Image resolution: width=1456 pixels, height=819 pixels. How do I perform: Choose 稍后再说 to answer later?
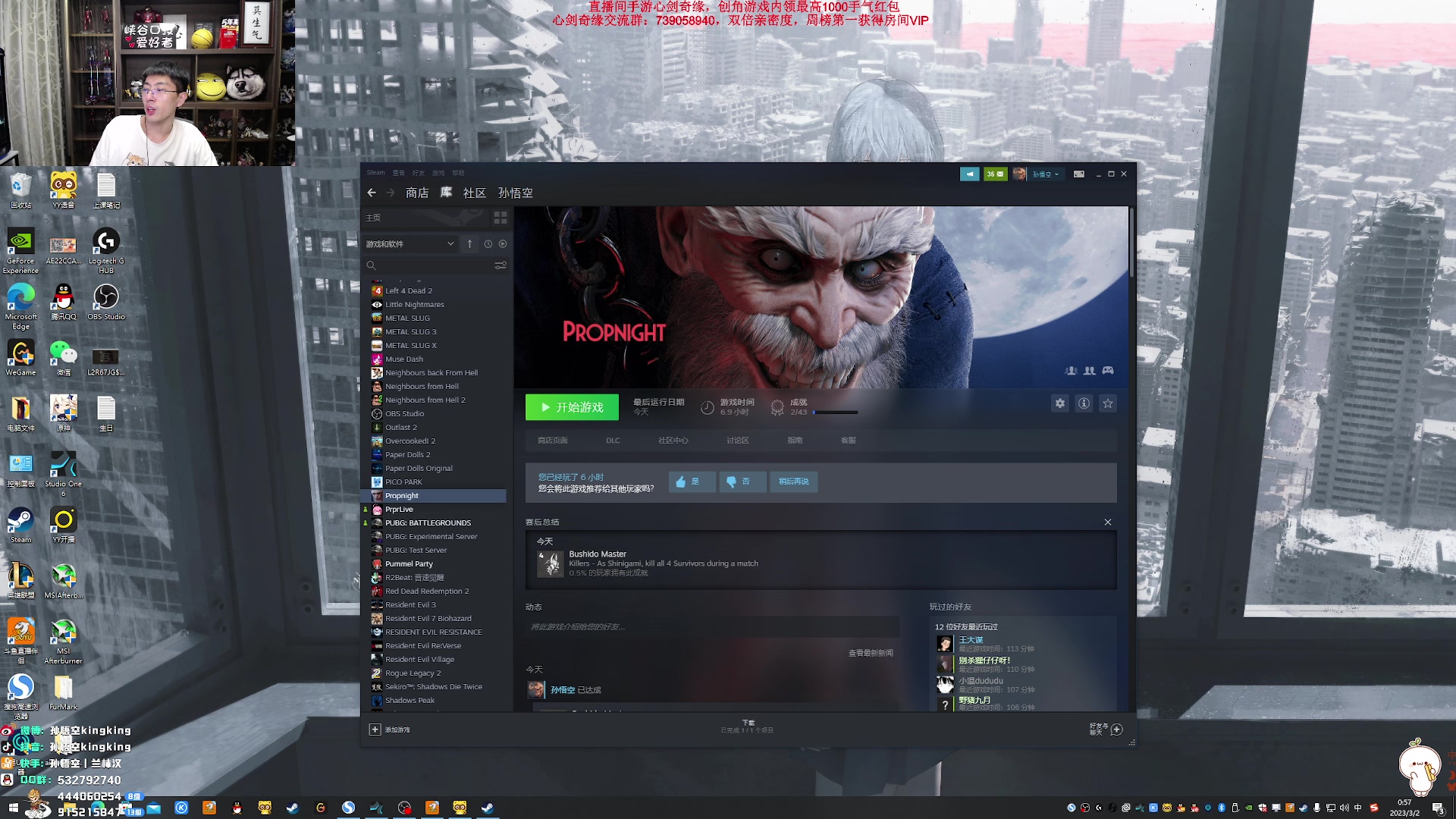tap(794, 482)
